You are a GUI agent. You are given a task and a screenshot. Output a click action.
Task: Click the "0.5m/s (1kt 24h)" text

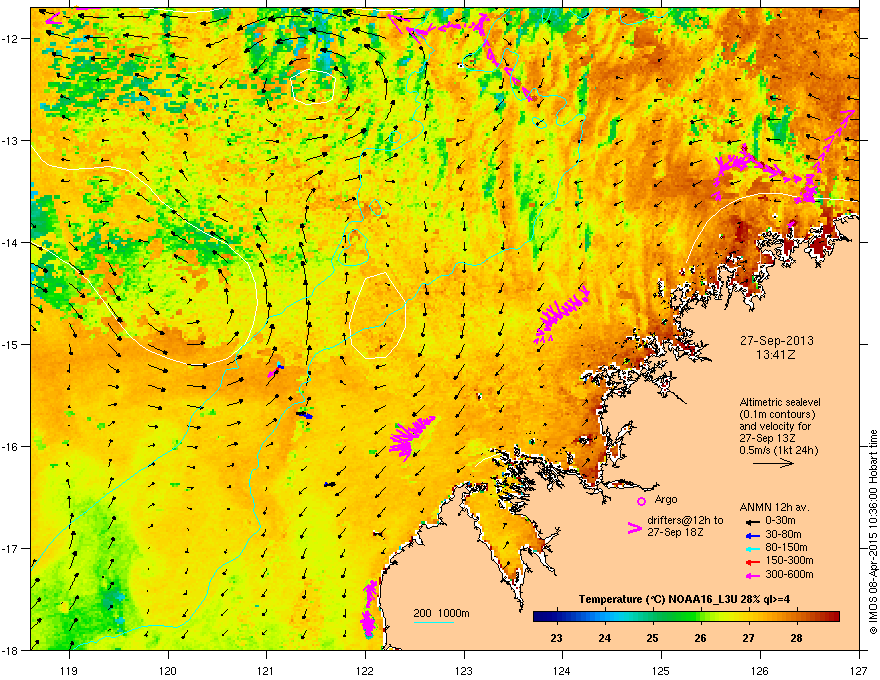coord(778,451)
